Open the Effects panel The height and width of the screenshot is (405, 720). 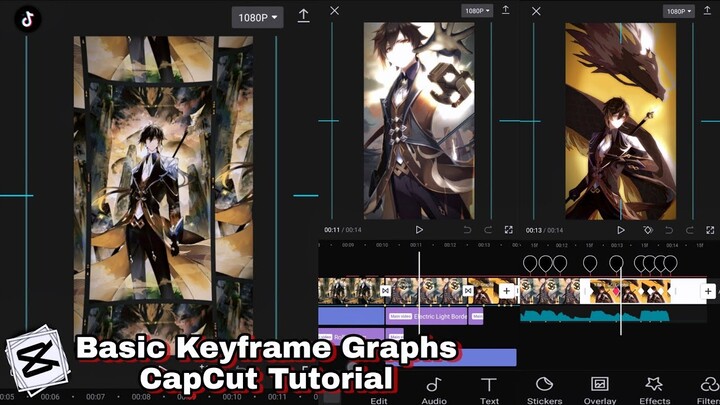tap(654, 389)
